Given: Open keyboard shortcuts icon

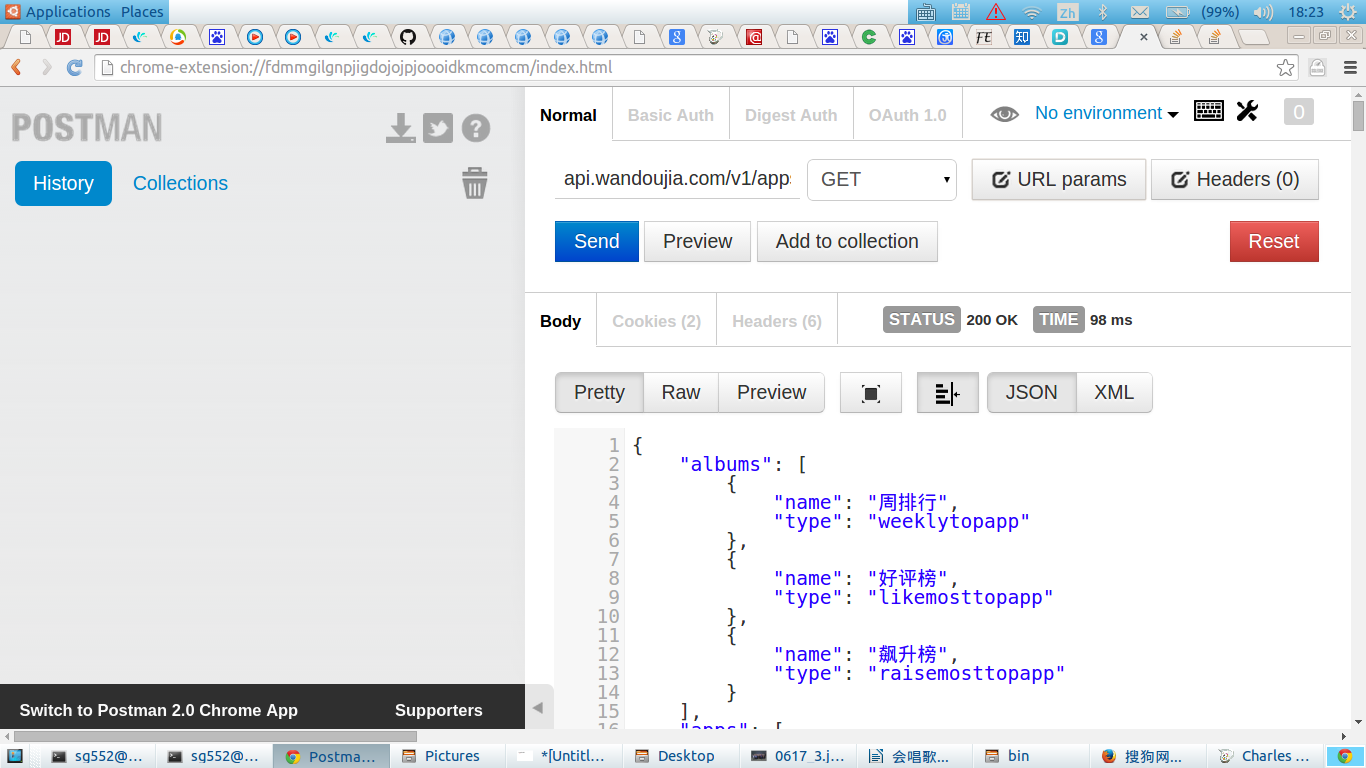Looking at the screenshot, I should pyautogui.click(x=1209, y=111).
